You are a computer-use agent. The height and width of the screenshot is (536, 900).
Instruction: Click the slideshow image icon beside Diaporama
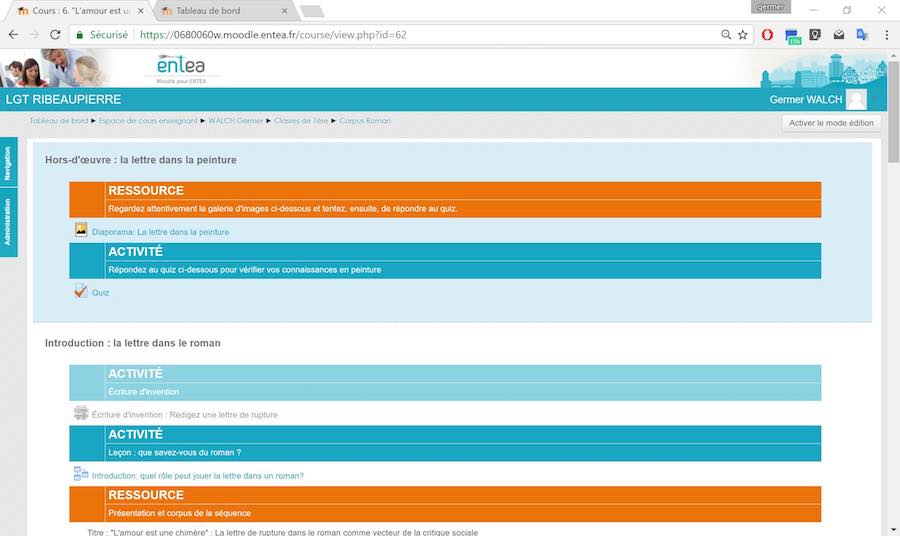tap(81, 230)
